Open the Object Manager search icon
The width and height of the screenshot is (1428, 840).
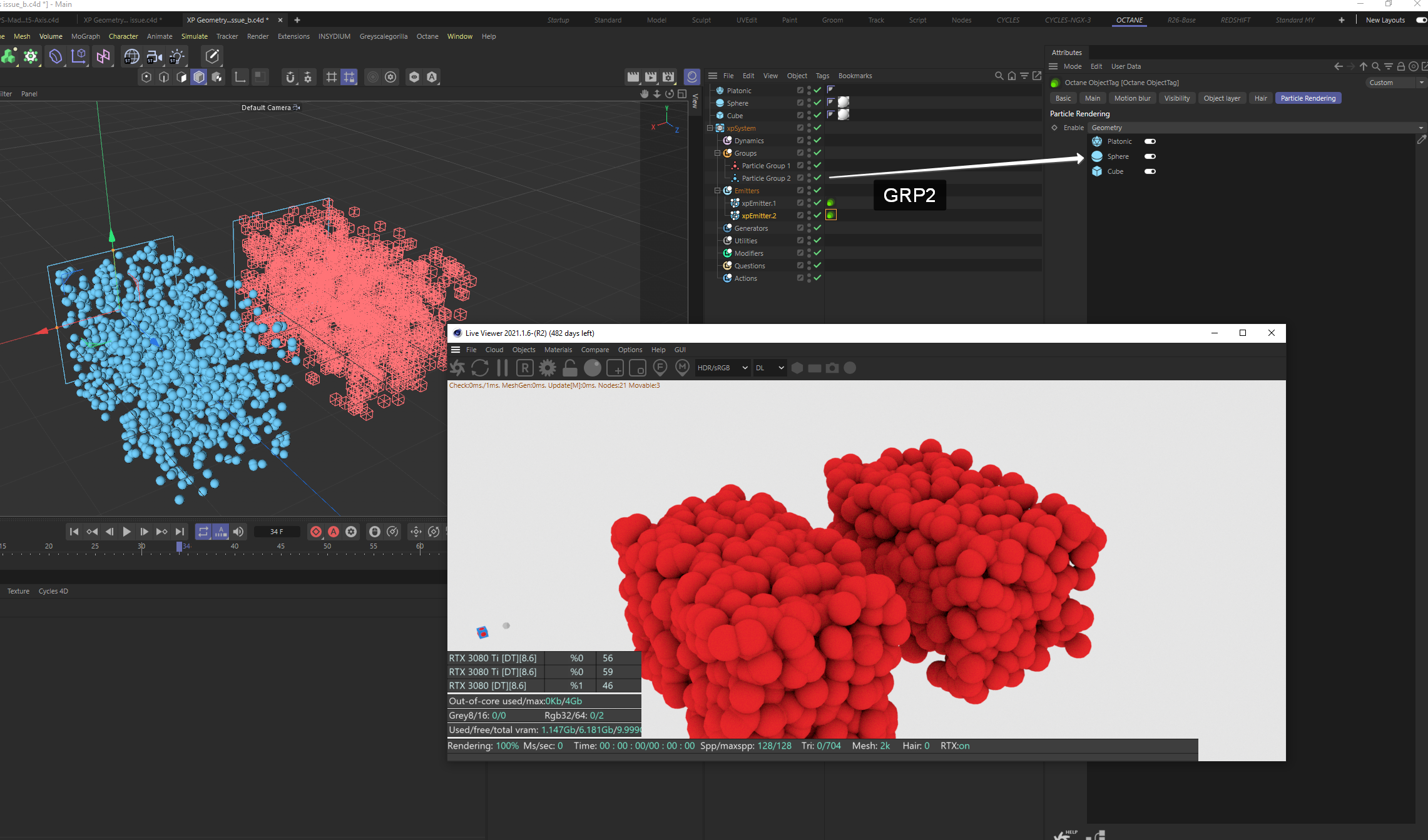click(999, 76)
